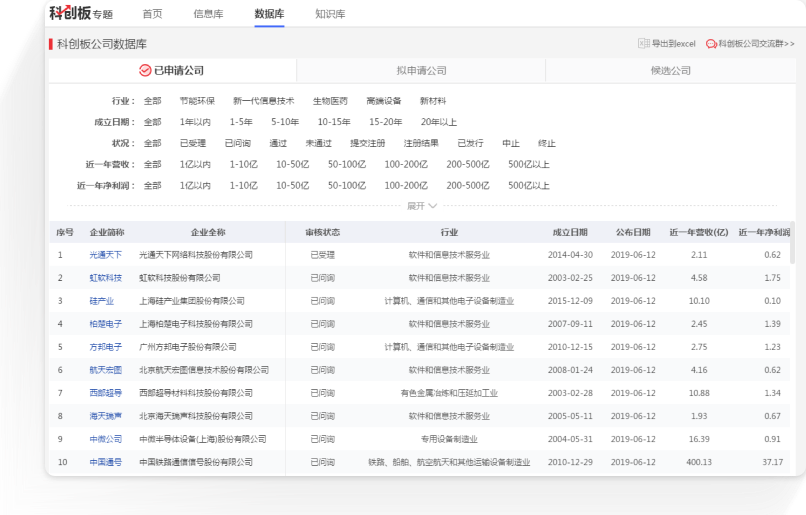Filter status by 已发行
The height and width of the screenshot is (515, 806).
pos(470,143)
